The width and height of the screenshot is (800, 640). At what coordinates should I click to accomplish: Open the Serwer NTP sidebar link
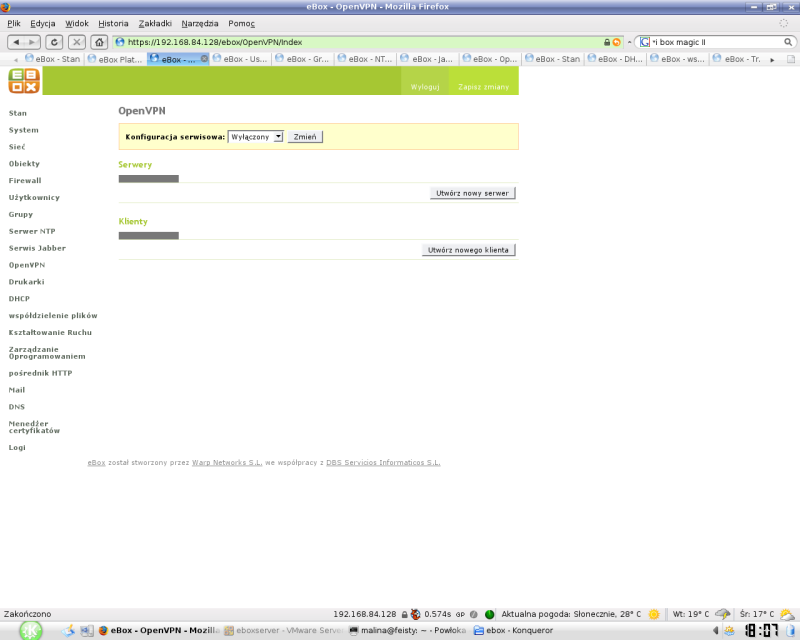click(x=32, y=231)
